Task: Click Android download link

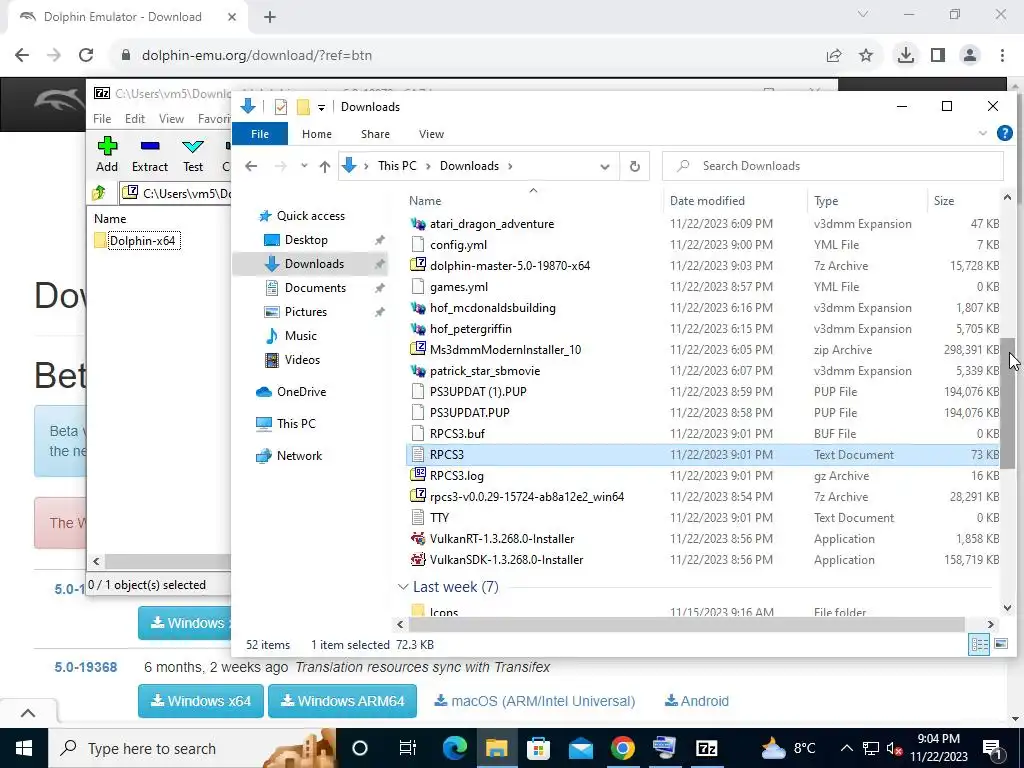Action: point(696,701)
